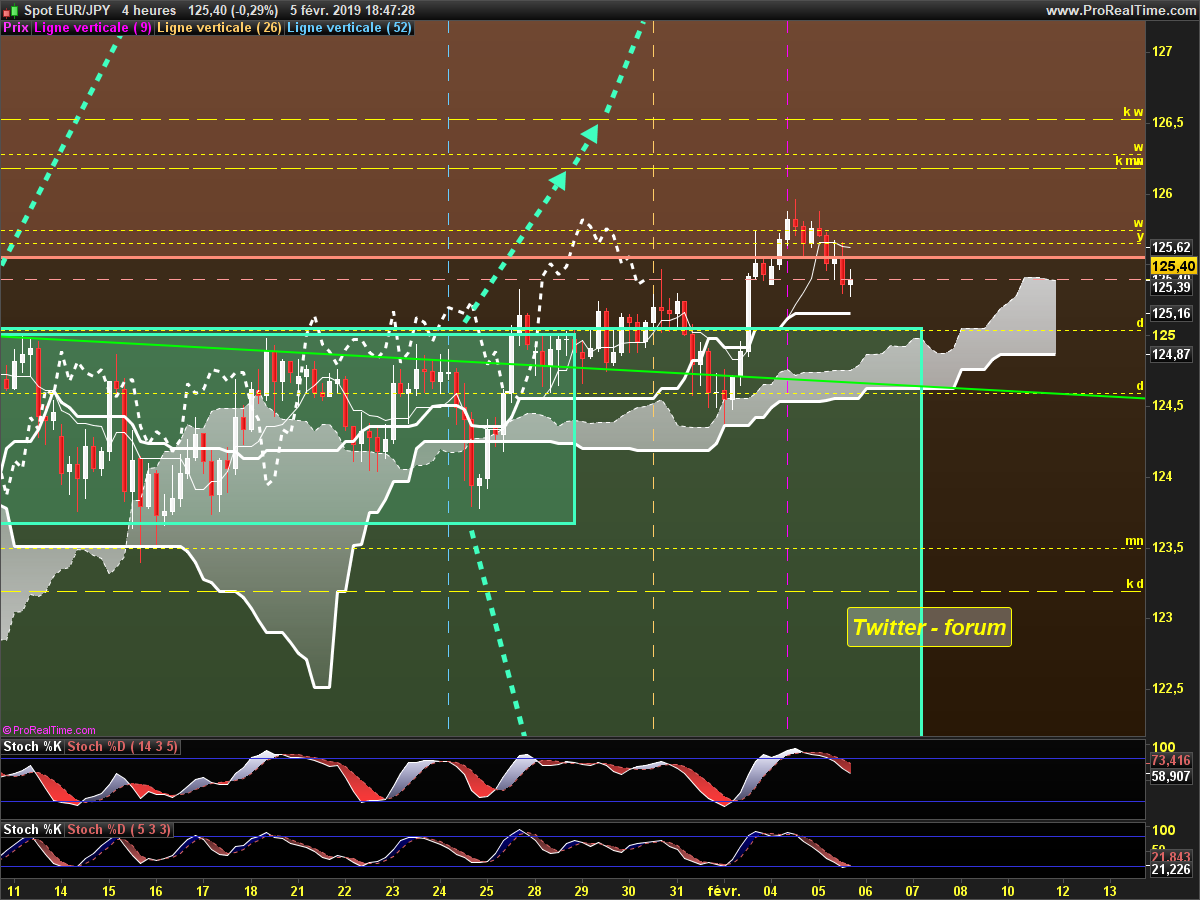
Task: Click the 125,62 price label on axis
Action: (x=1170, y=248)
